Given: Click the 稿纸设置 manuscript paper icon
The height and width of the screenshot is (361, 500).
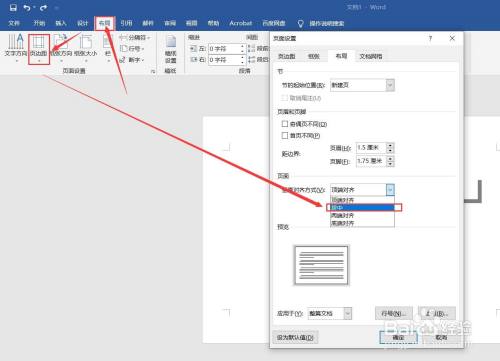Looking at the screenshot, I should click(171, 49).
